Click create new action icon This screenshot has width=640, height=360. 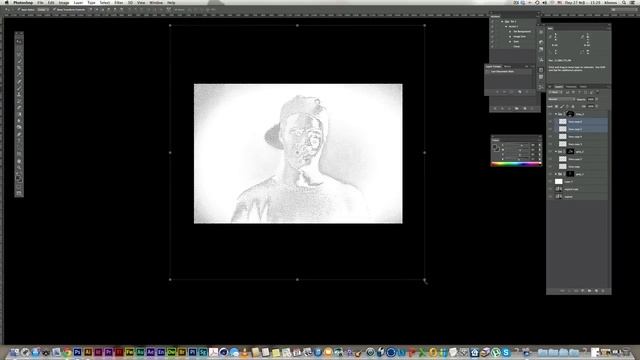coord(525,108)
